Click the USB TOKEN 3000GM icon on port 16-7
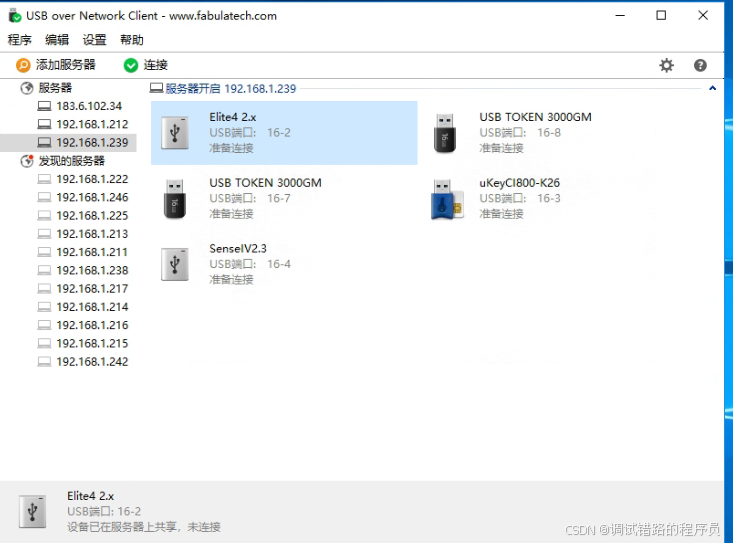733x543 pixels. (x=174, y=199)
